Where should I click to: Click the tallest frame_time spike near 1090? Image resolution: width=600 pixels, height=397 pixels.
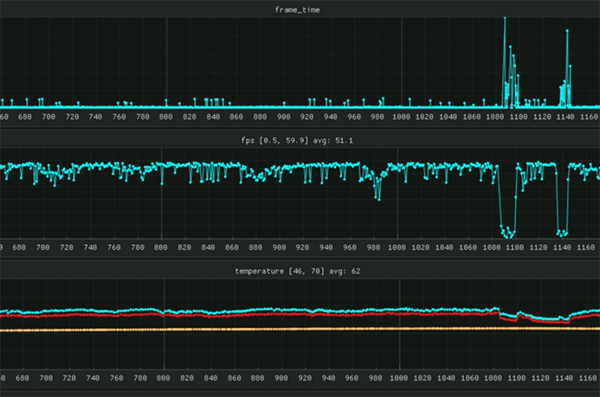pos(505,18)
